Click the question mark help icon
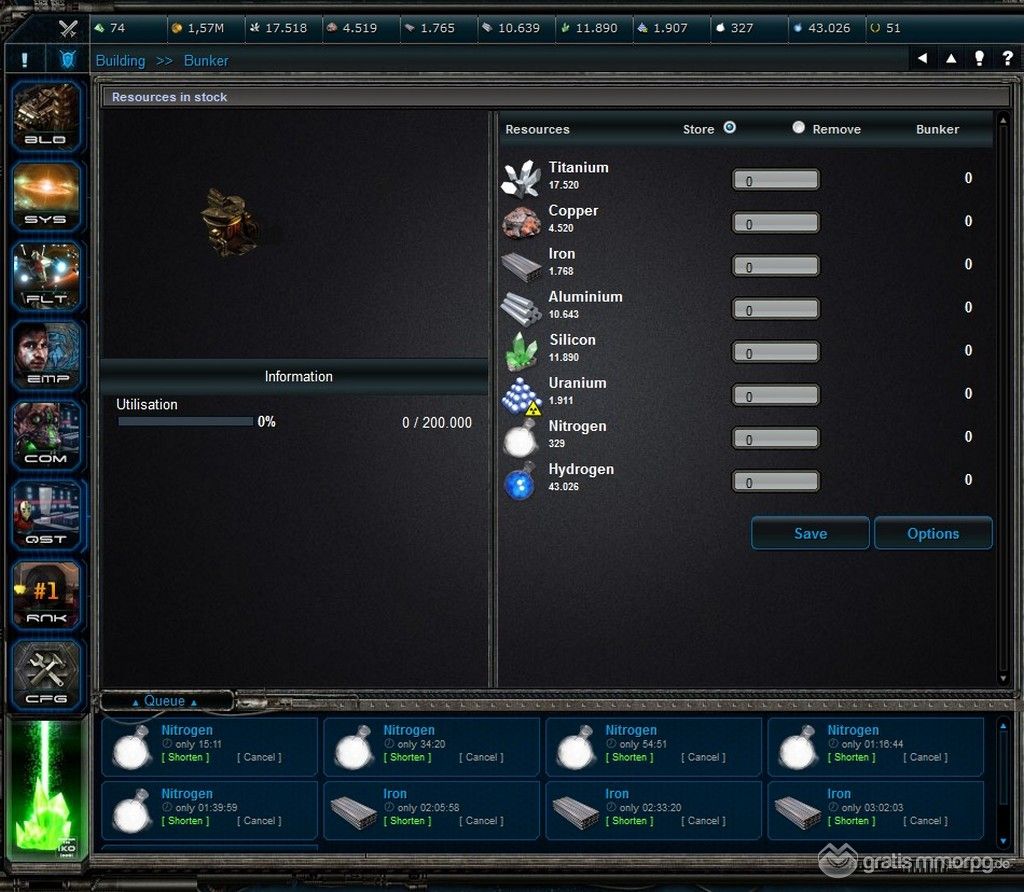The height and width of the screenshot is (892, 1024). [1008, 59]
